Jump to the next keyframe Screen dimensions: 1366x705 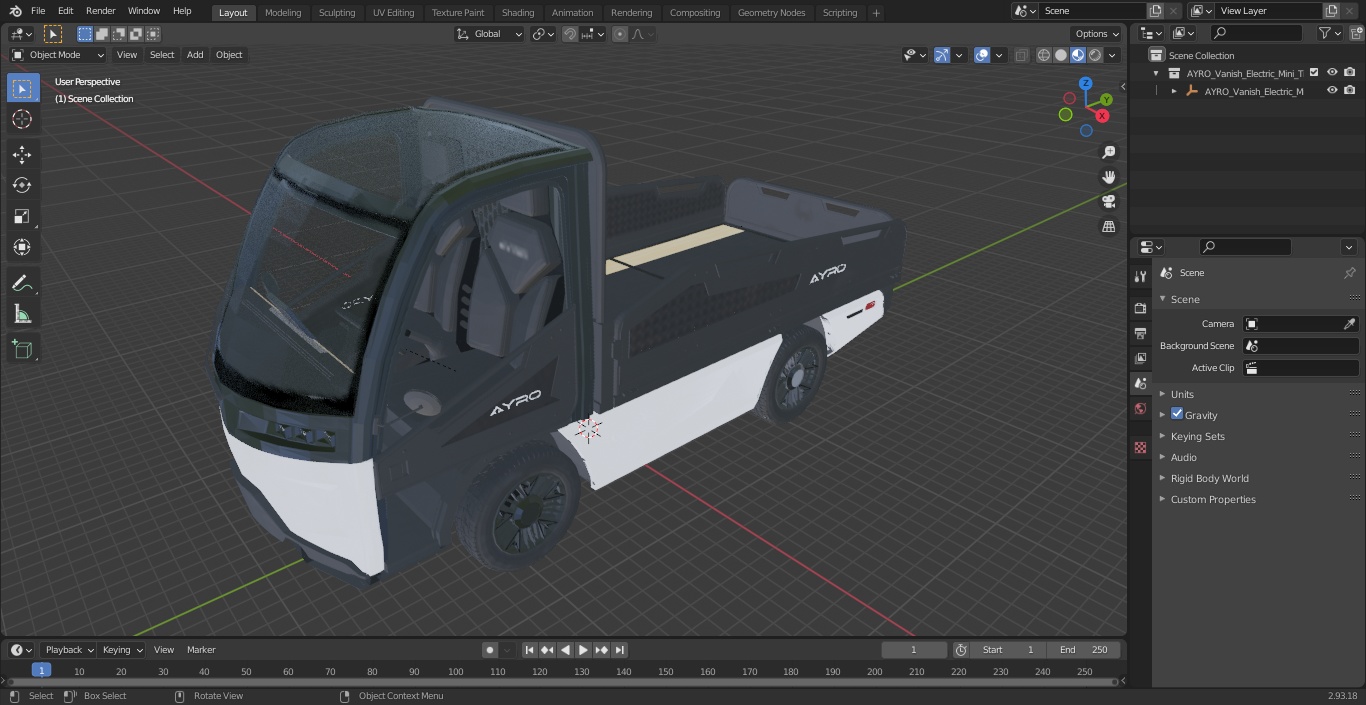pyautogui.click(x=602, y=650)
